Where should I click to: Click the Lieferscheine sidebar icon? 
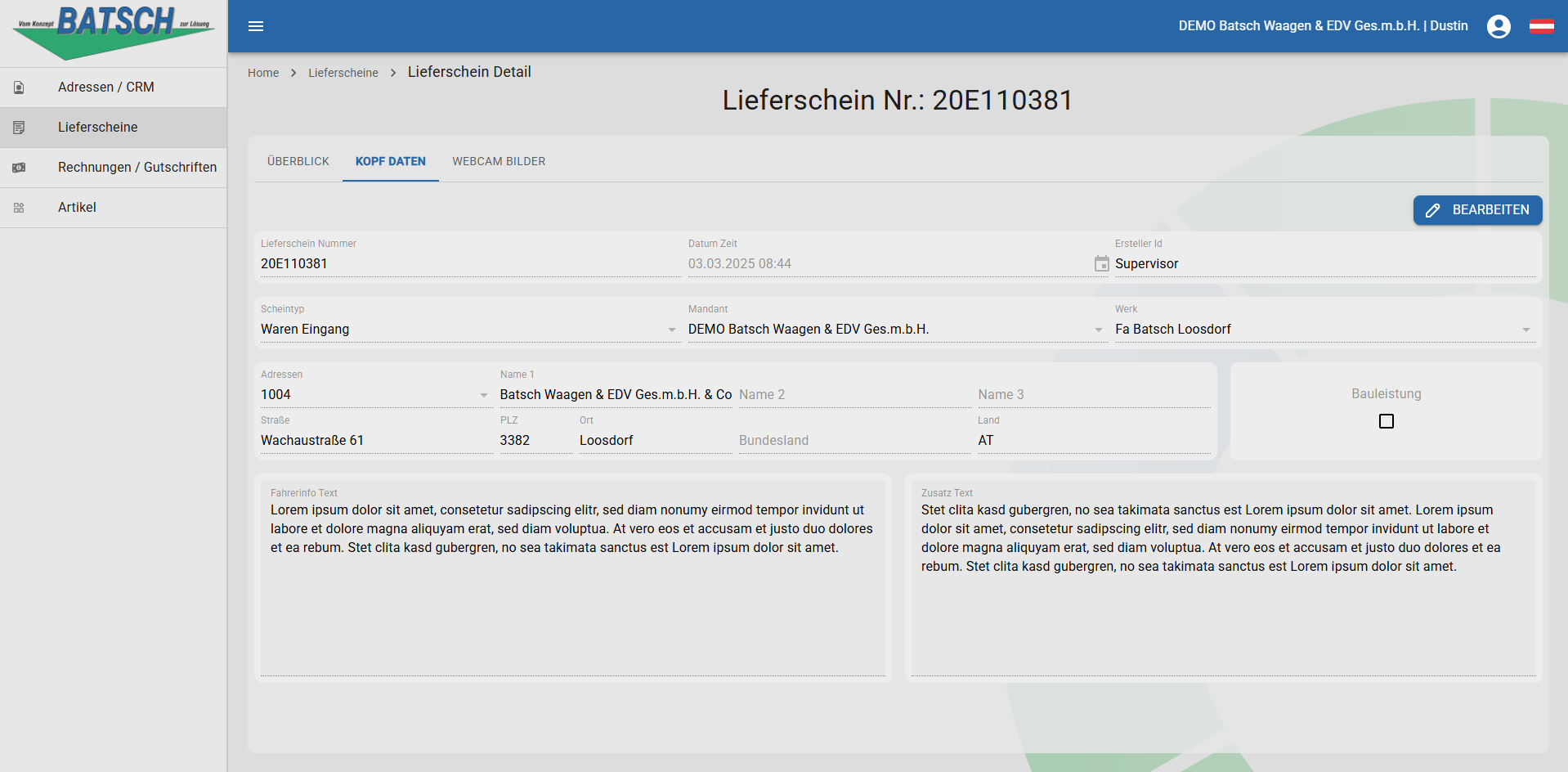click(x=19, y=128)
